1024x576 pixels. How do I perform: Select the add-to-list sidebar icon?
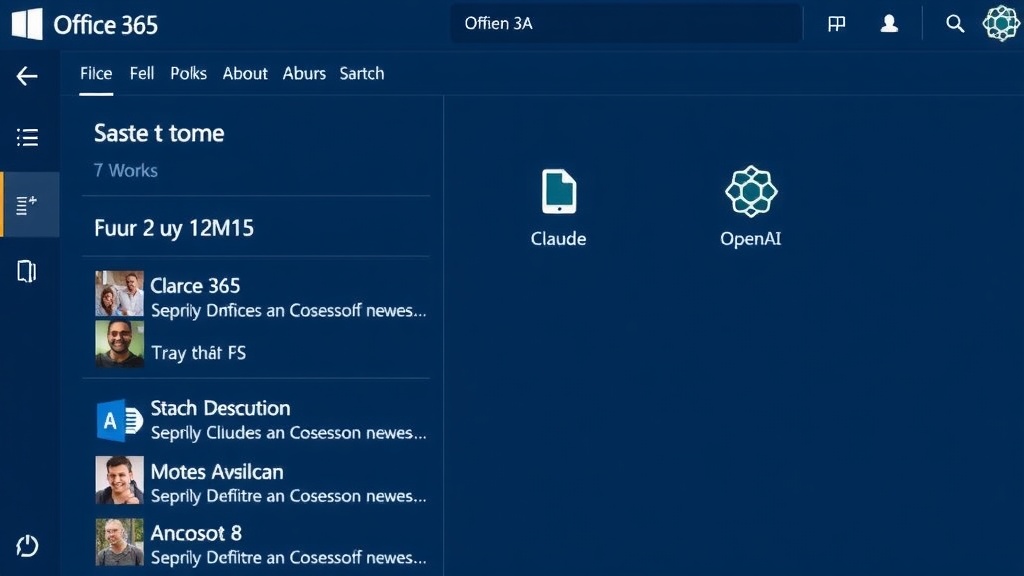coord(28,205)
